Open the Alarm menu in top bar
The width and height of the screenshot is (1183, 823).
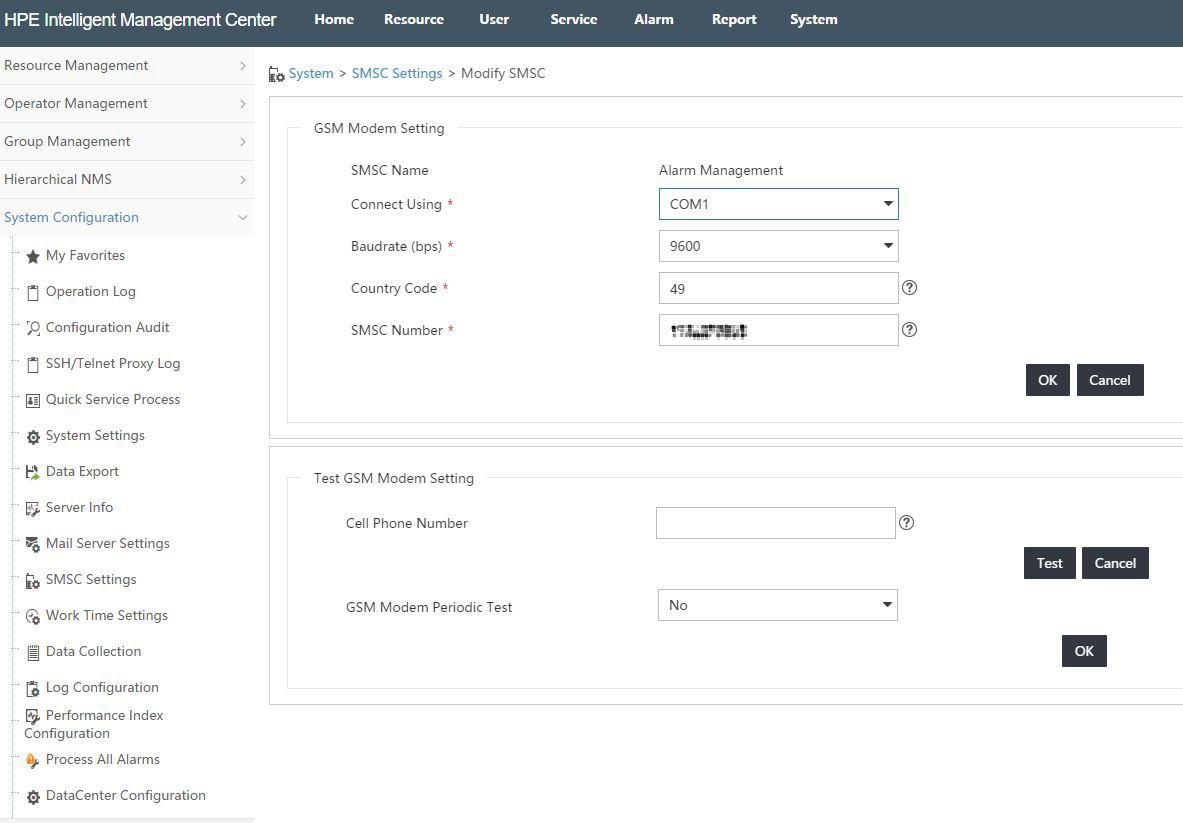pyautogui.click(x=653, y=20)
